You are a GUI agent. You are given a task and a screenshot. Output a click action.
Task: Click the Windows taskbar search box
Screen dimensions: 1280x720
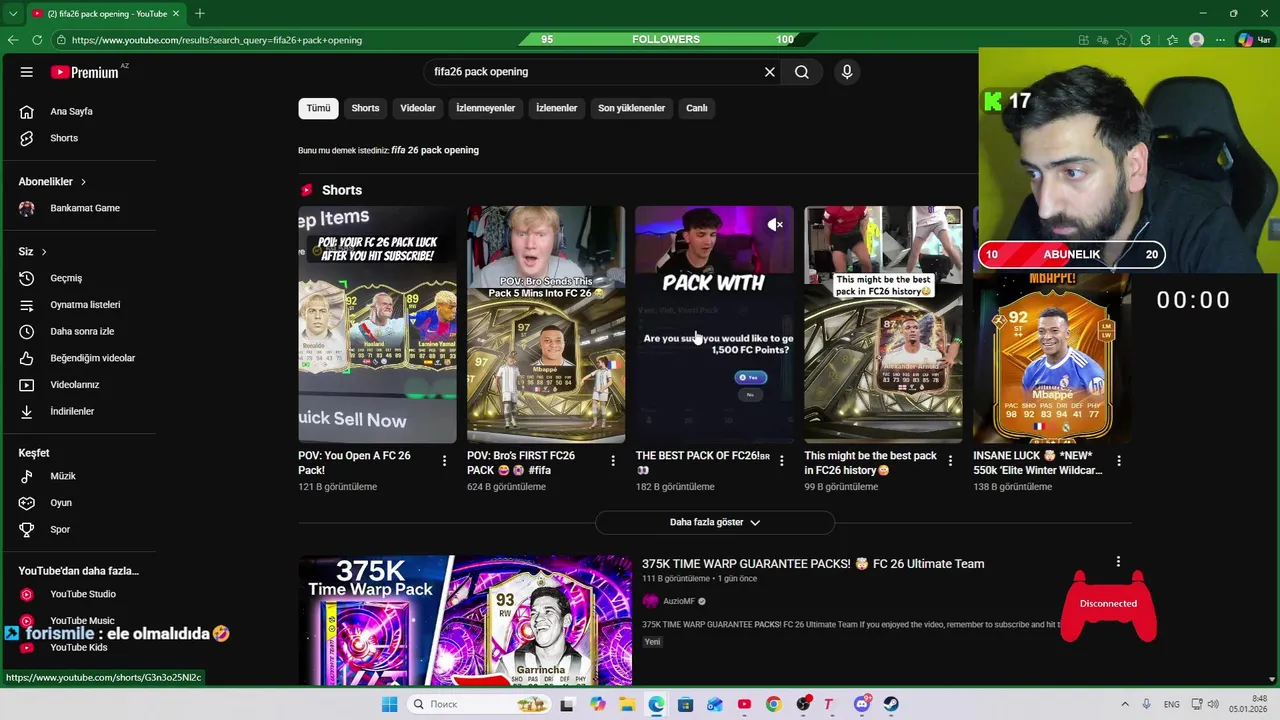[480, 704]
